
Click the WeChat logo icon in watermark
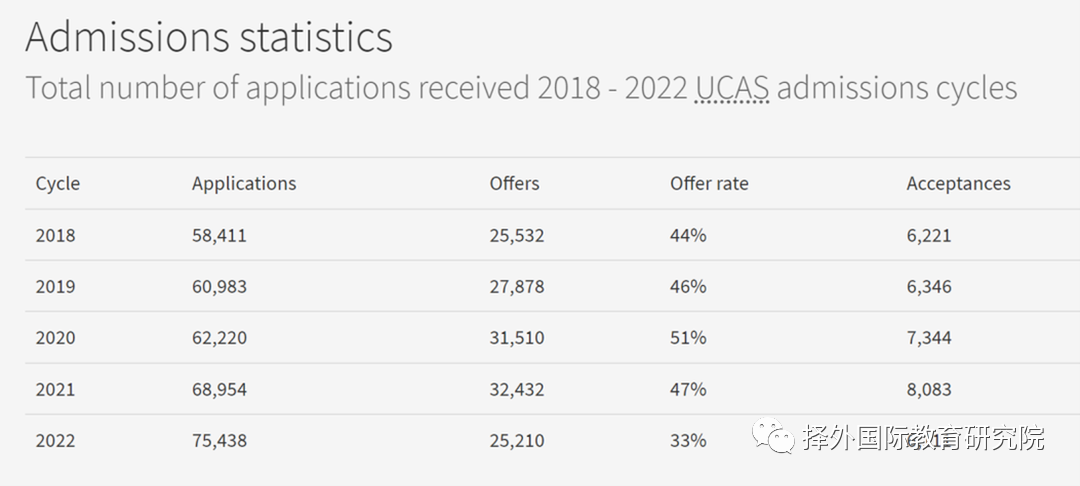pyautogui.click(x=773, y=436)
